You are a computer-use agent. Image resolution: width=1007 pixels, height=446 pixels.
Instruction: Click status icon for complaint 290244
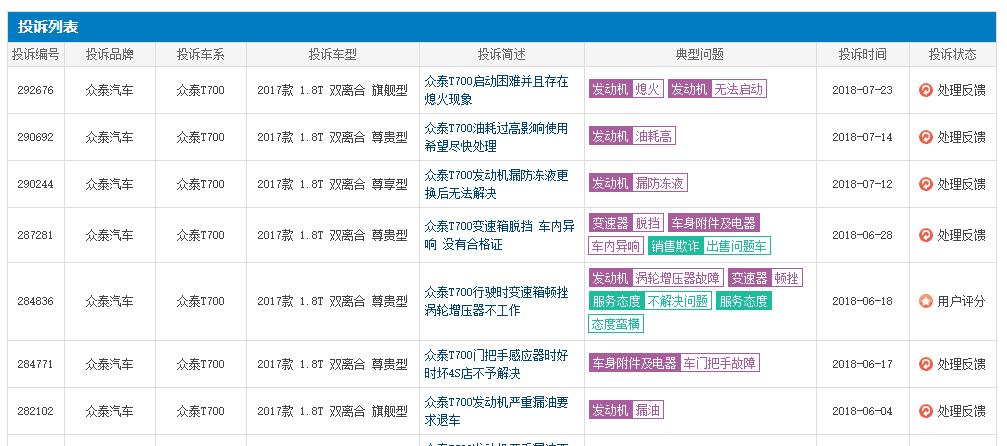tap(925, 184)
